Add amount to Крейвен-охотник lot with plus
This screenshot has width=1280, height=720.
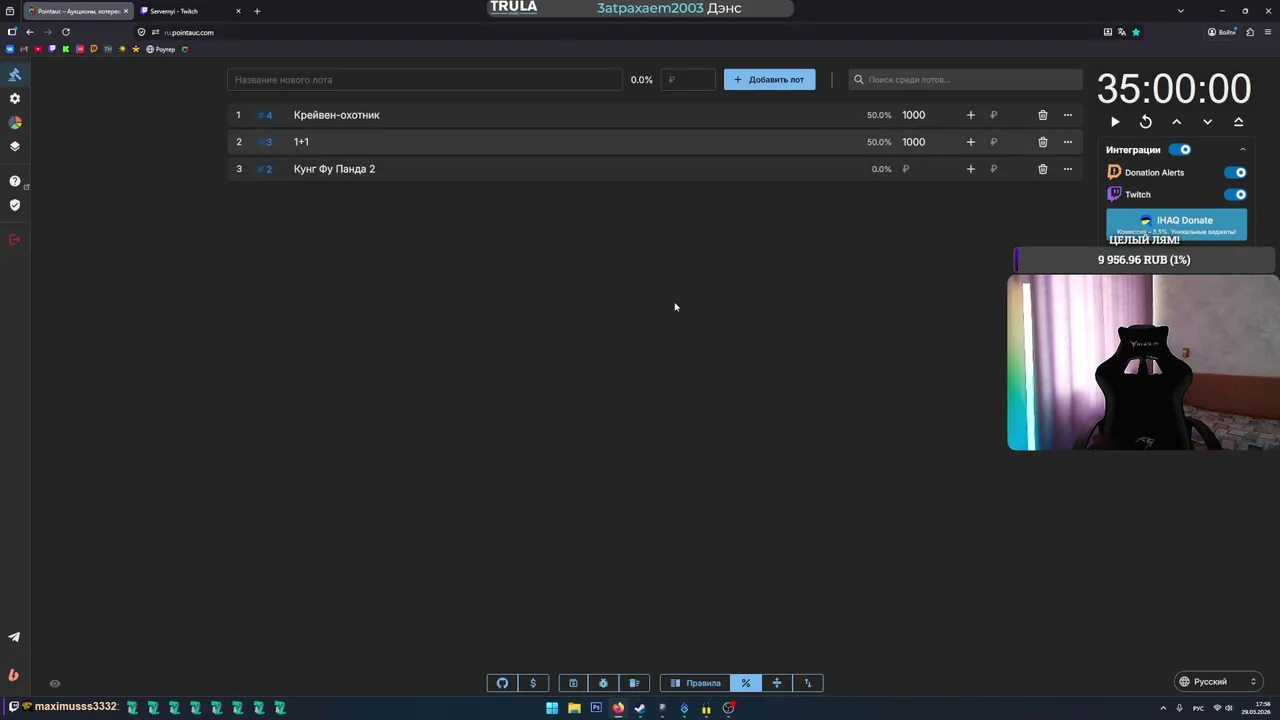(970, 115)
